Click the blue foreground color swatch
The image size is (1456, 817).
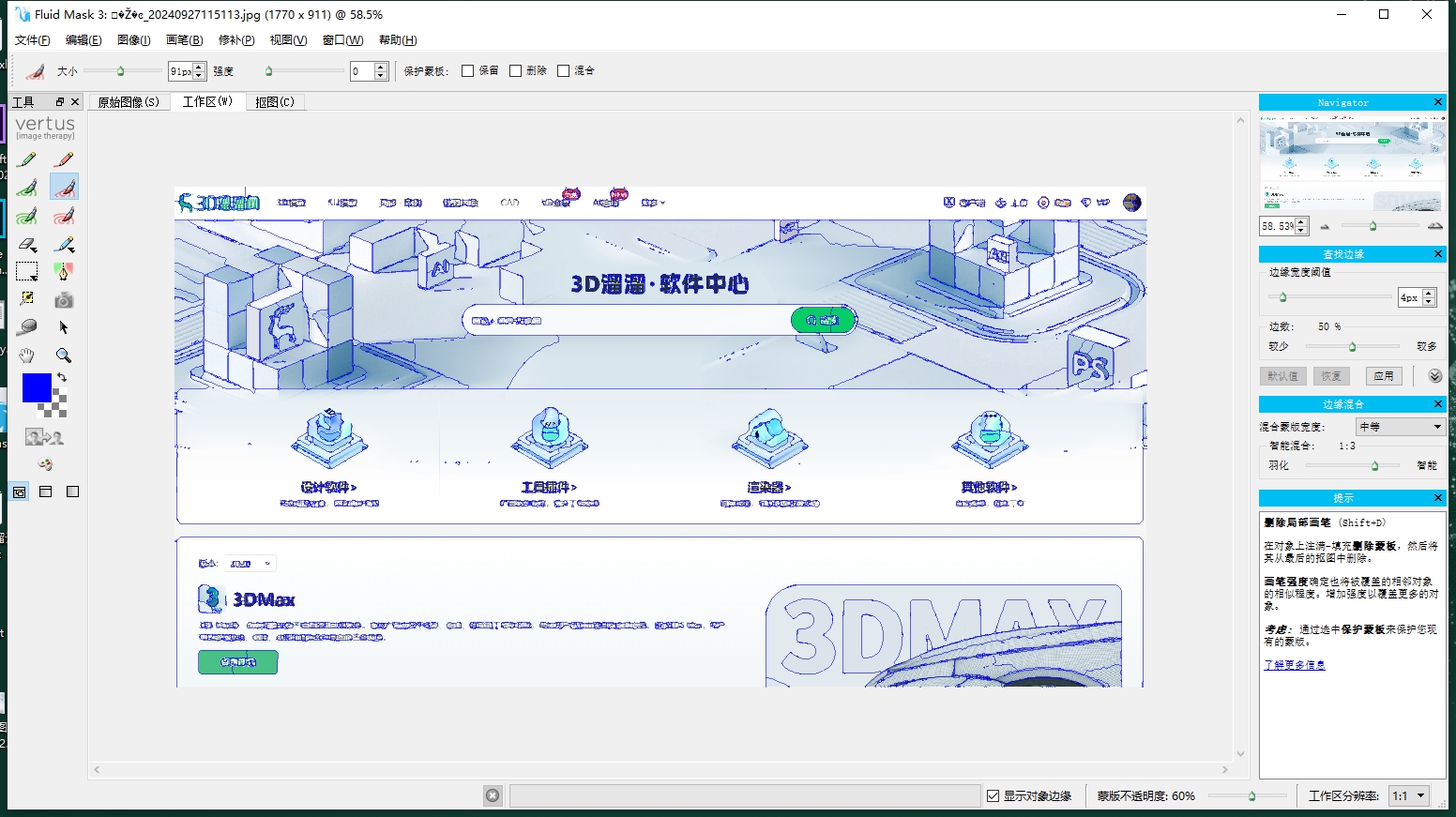(37, 387)
